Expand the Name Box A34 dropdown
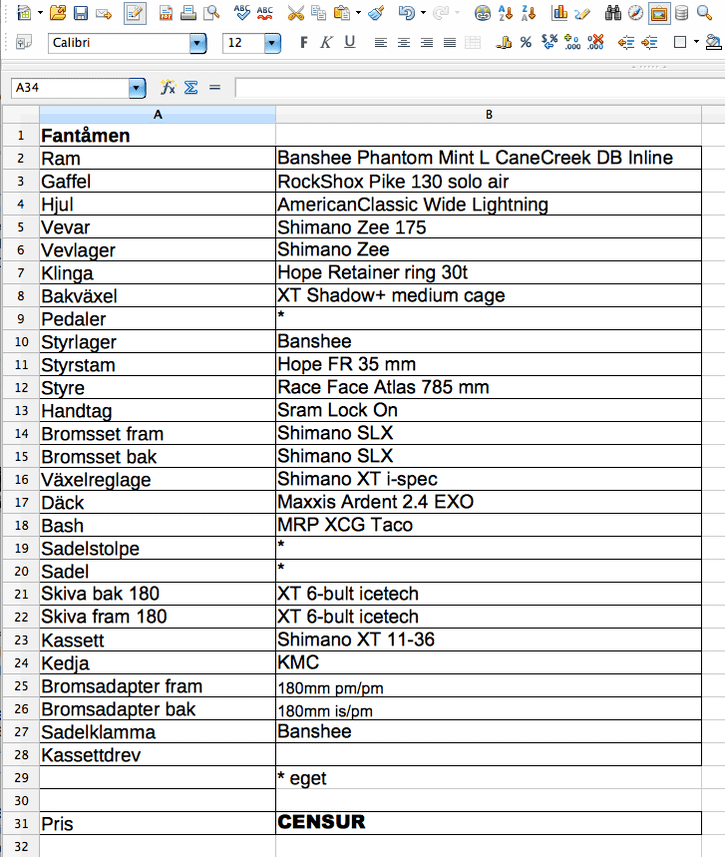 coord(137,87)
